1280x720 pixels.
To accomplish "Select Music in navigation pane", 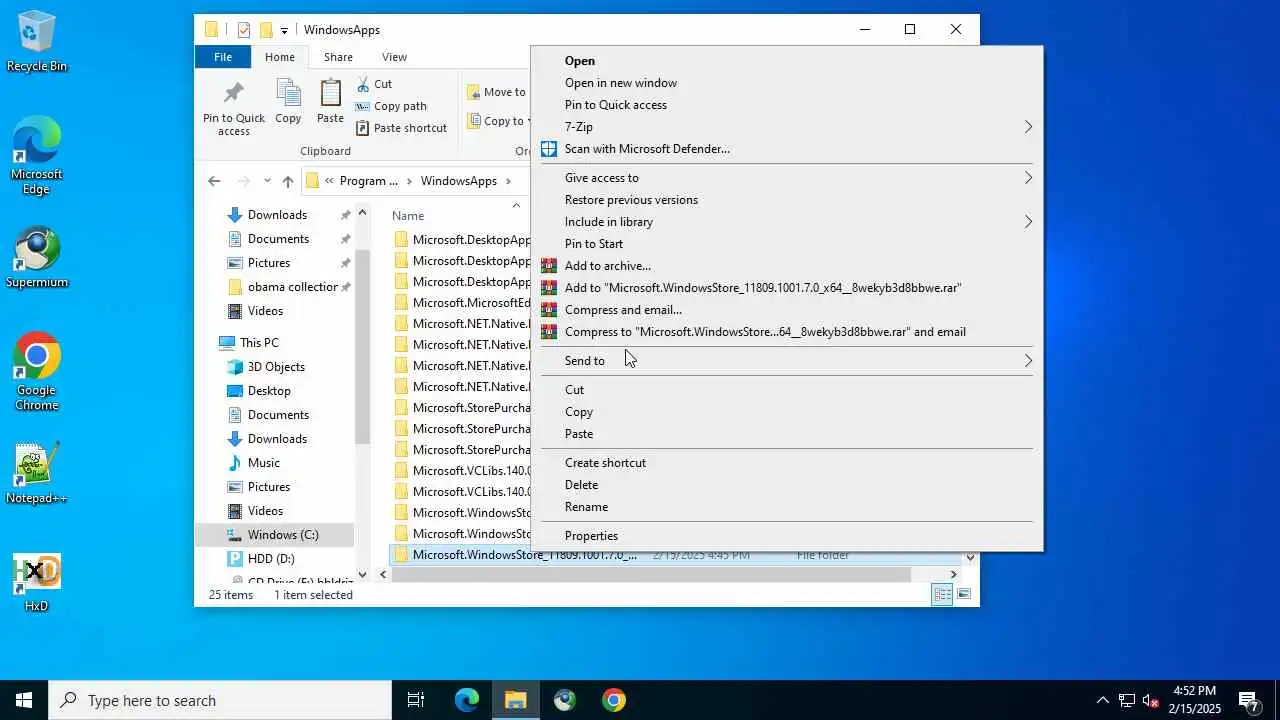I will click(x=264, y=463).
